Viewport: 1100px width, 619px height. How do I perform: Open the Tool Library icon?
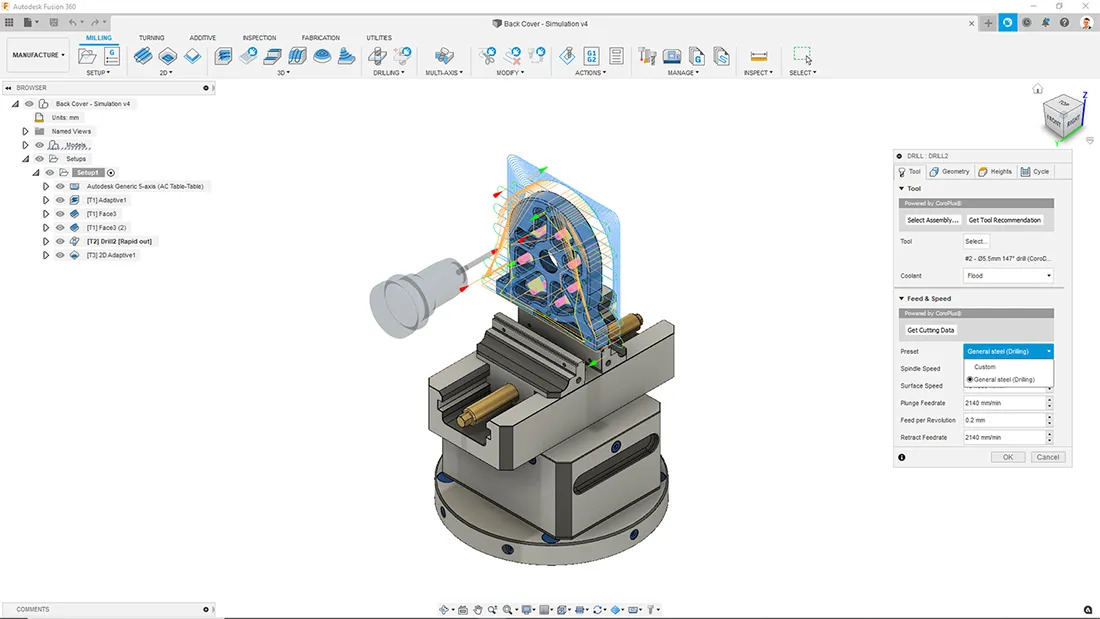(647, 56)
